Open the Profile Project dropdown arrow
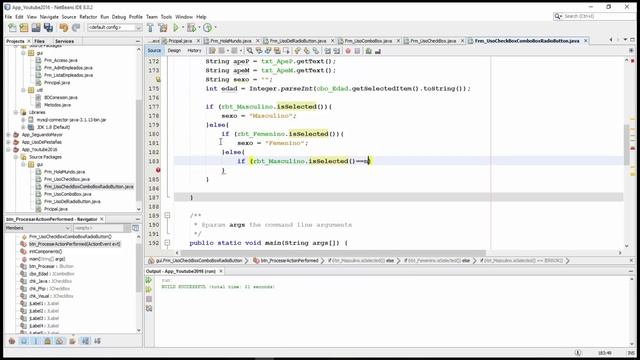Image resolution: width=640 pixels, height=360 pixels. [215, 28]
